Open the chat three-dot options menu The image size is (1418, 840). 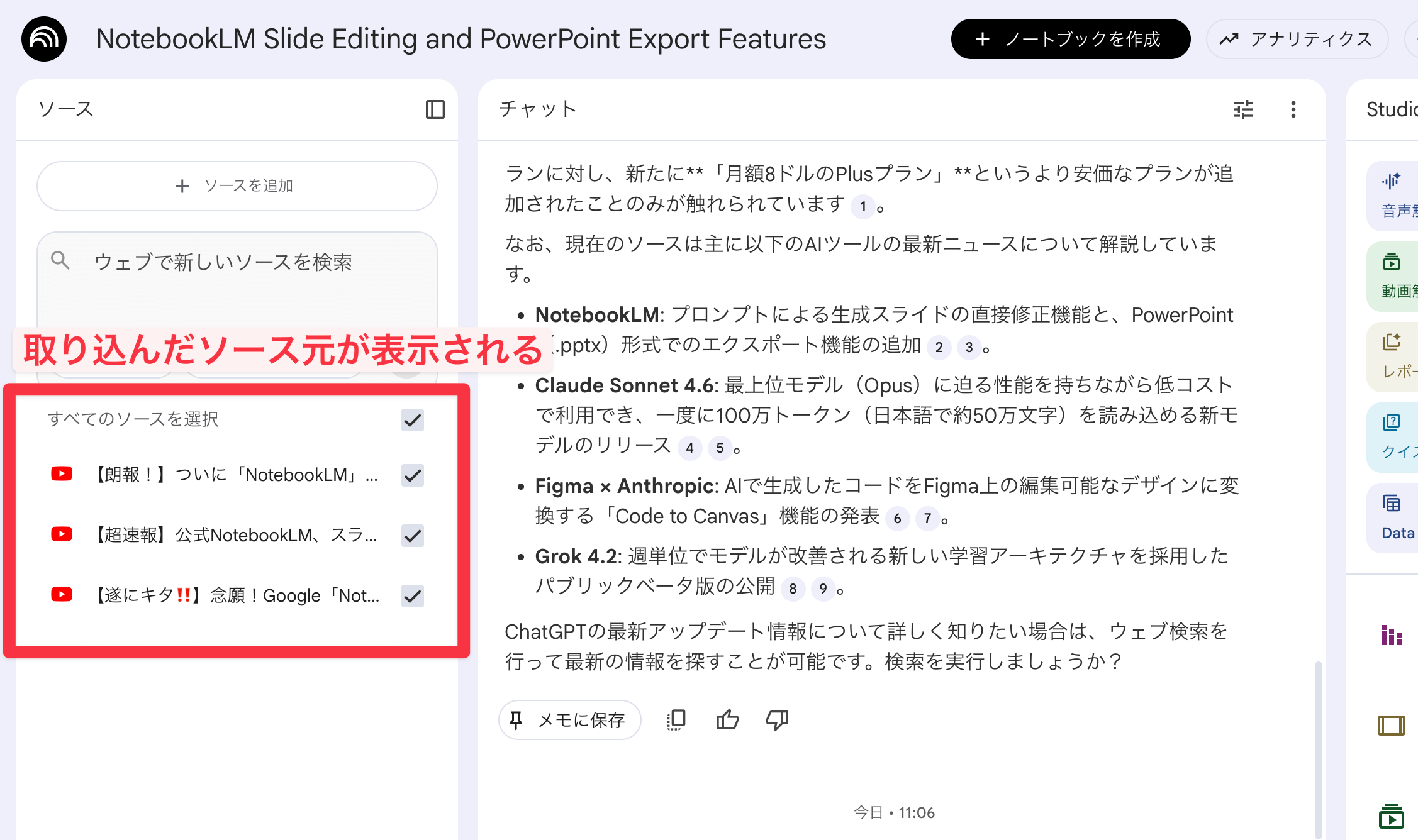1293,109
